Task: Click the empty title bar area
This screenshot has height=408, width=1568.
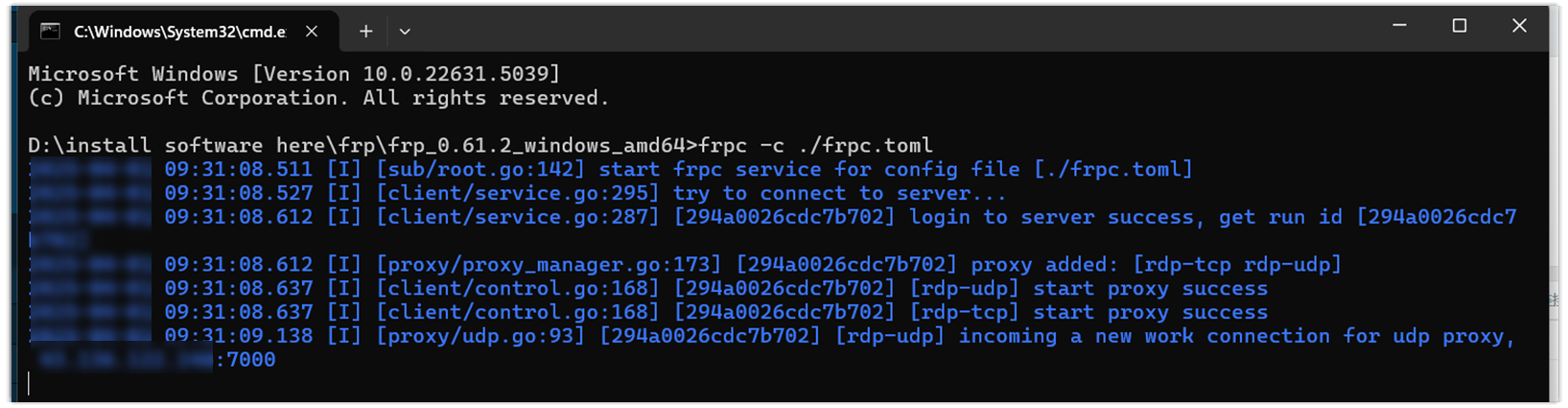Action: click(863, 29)
